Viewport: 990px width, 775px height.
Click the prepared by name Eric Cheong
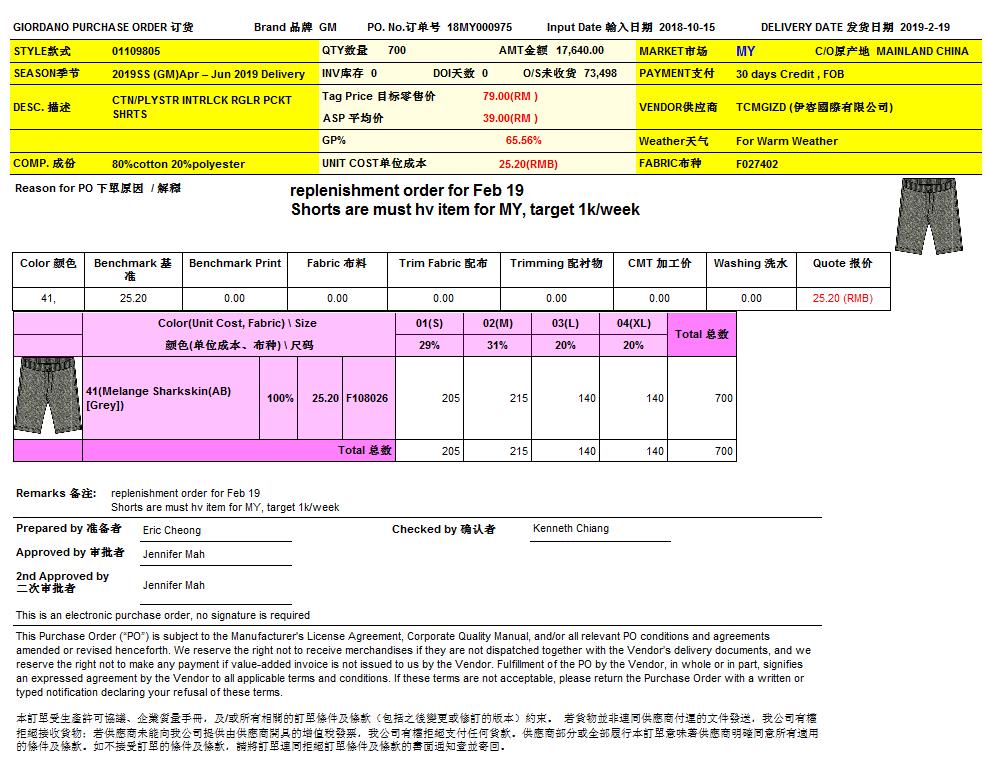pos(172,530)
